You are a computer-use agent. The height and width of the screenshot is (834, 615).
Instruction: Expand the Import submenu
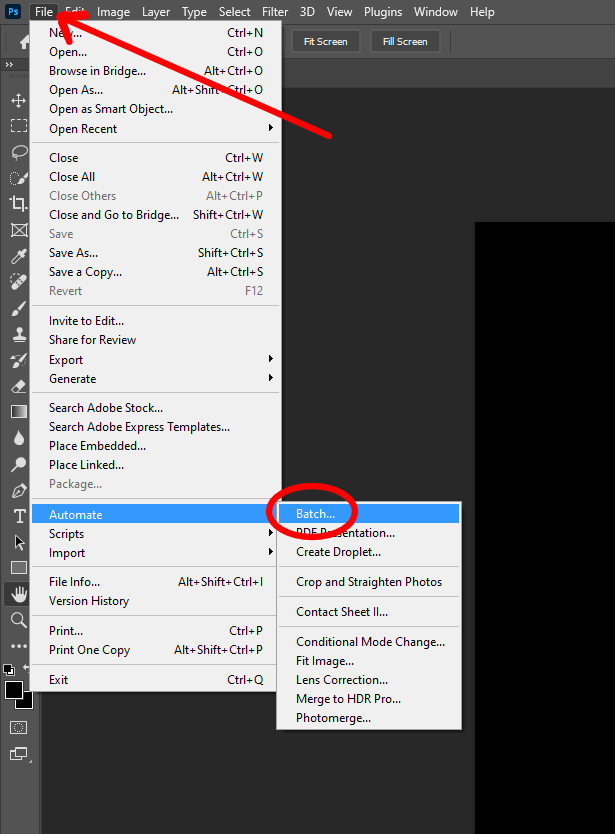coord(154,553)
